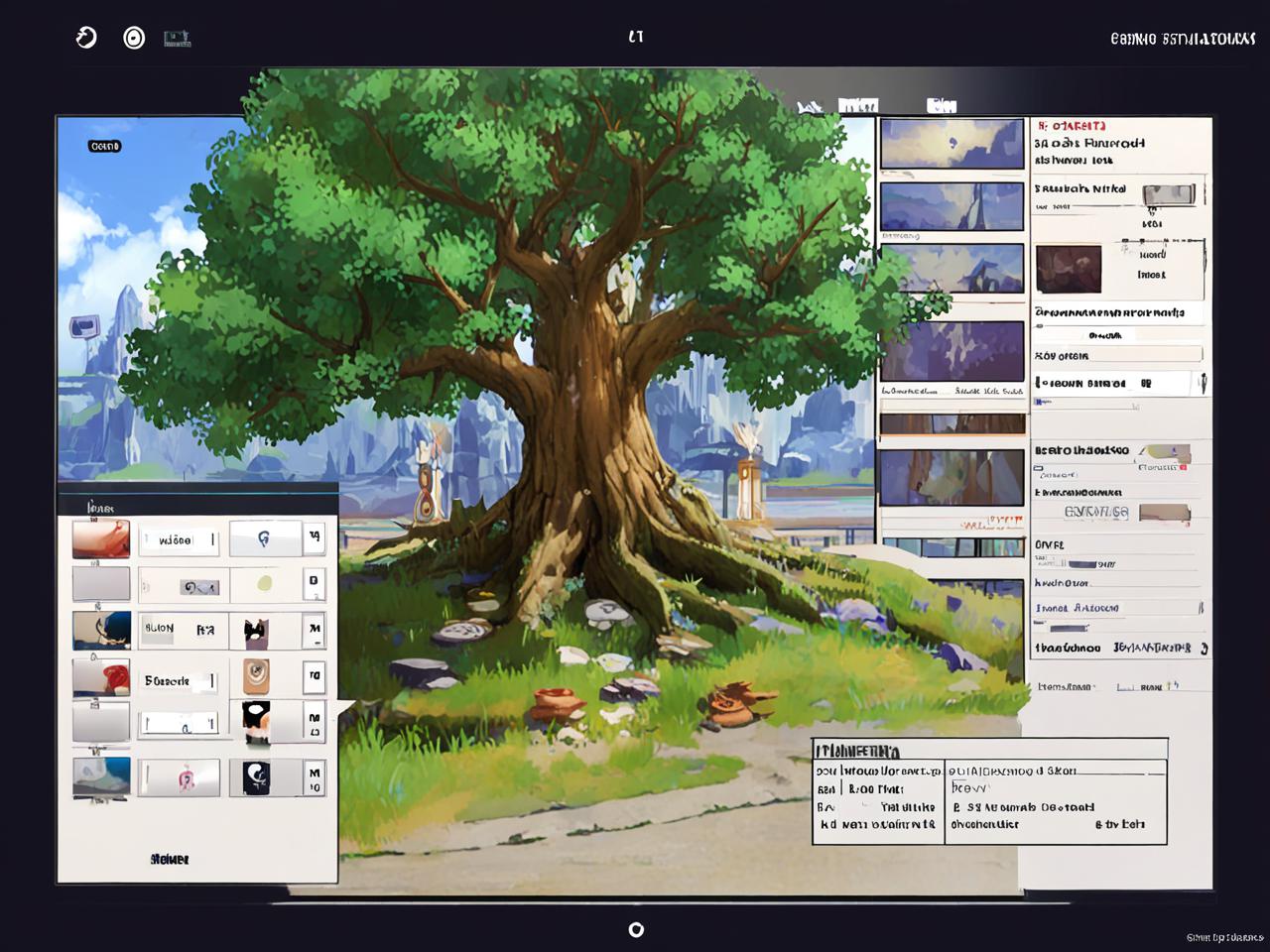Adjust the dark slider bar under 'Inond' field
This screenshot has height=952, width=1270.
(x=1069, y=629)
